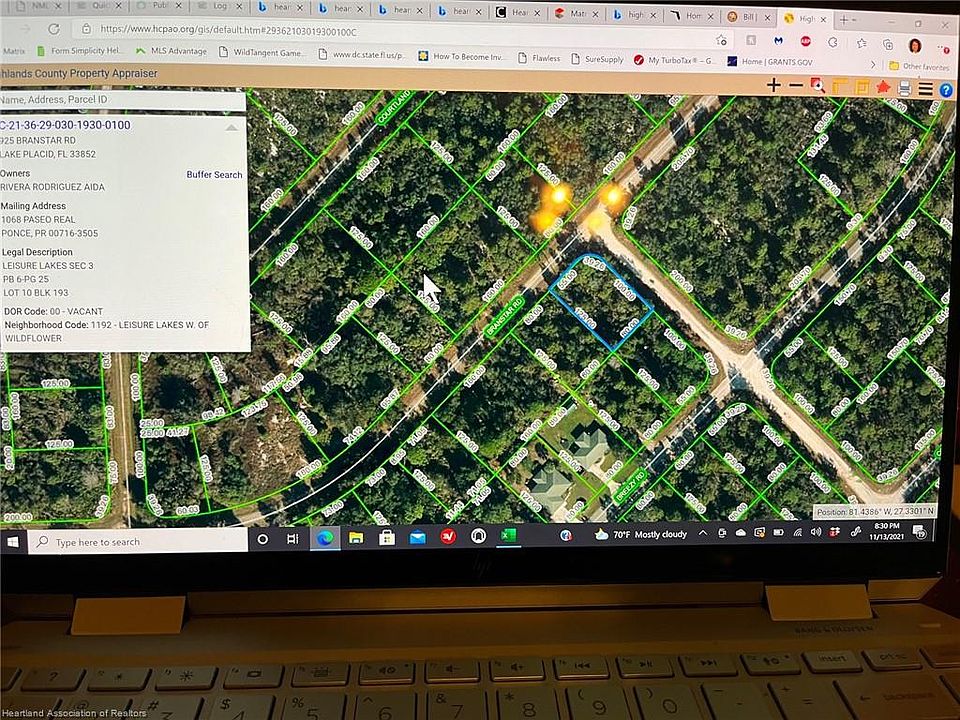Print the map with the printer icon
Screen dimensions: 960x720
(904, 89)
